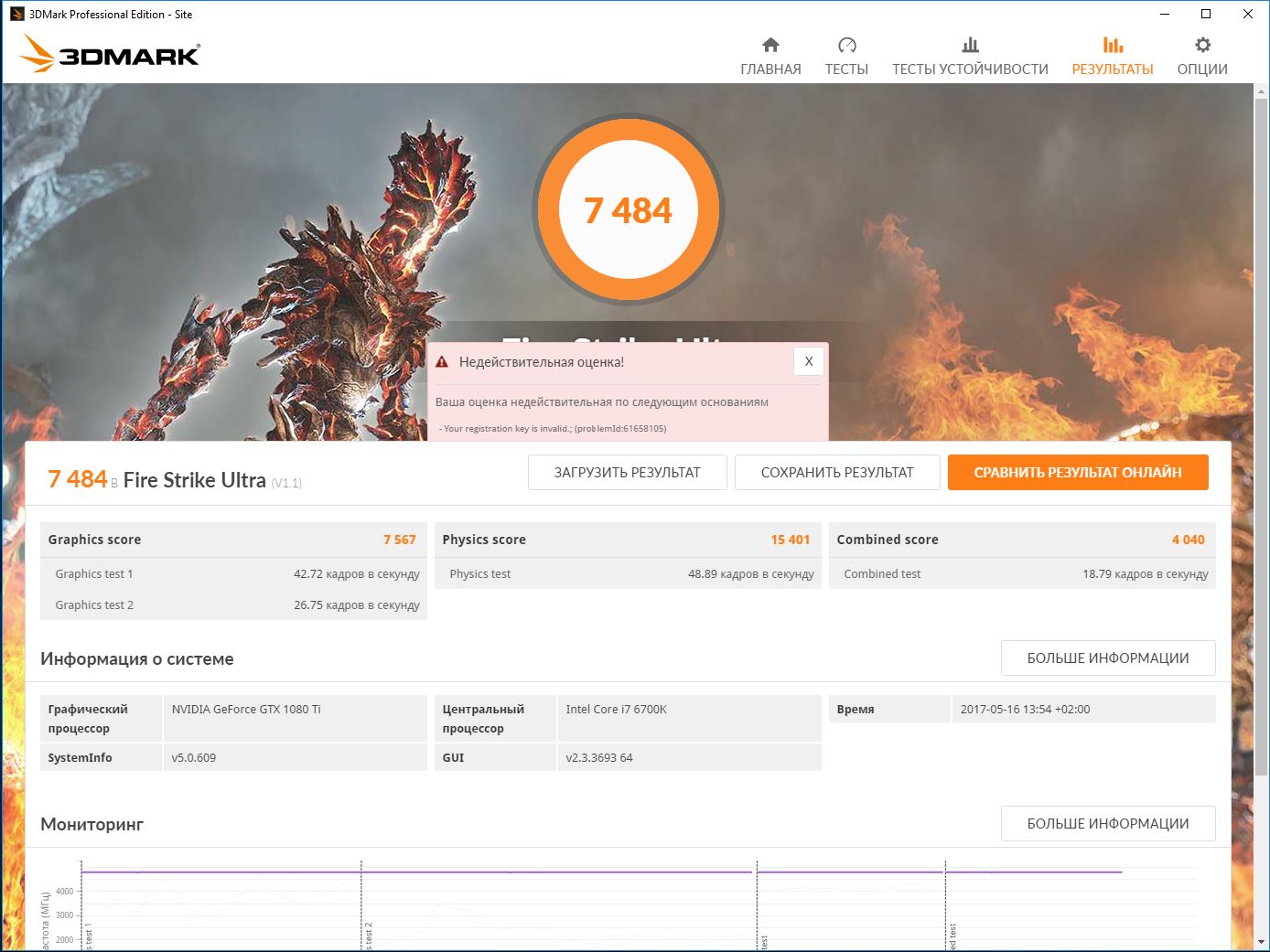The image size is (1270, 952).
Task: Click the Graphics score value 7 567
Action: [400, 540]
